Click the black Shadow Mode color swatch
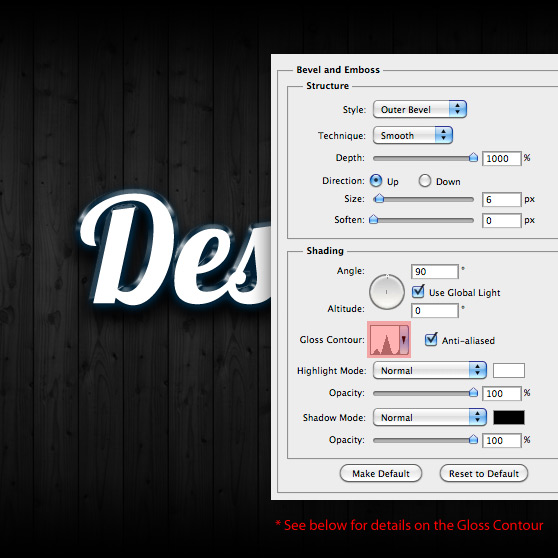The height and width of the screenshot is (558, 558). (509, 417)
